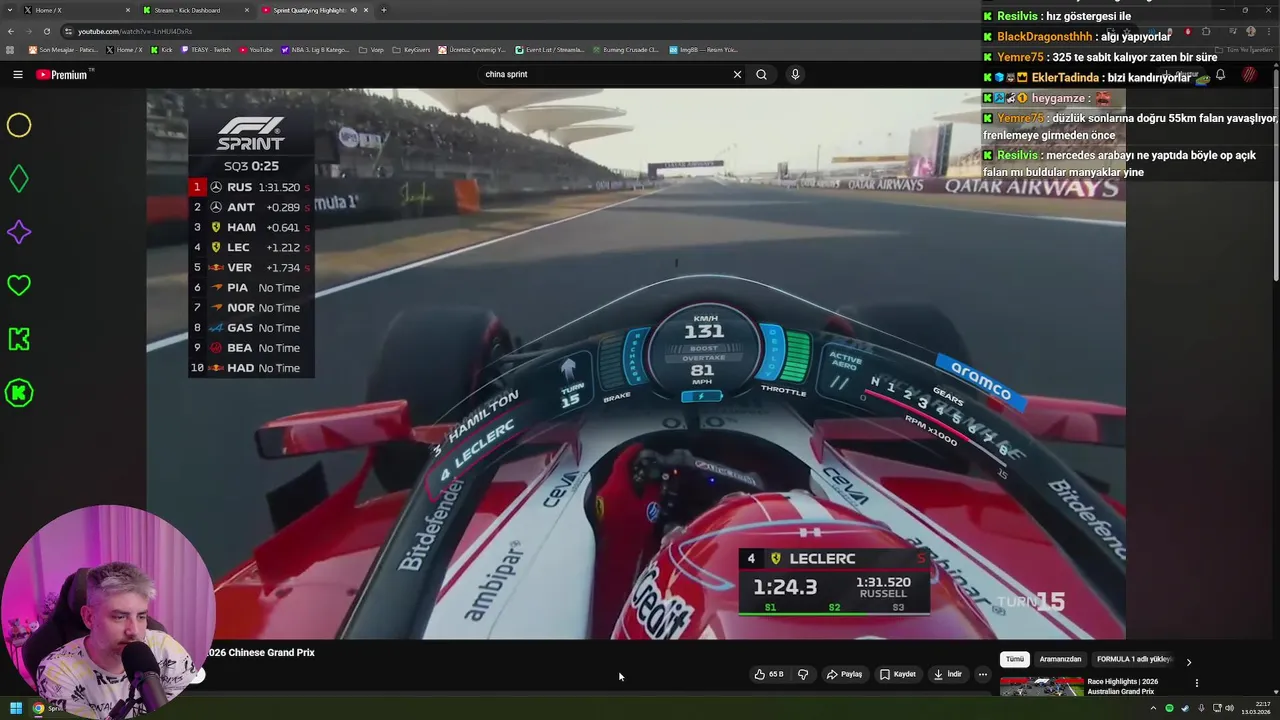
Task: Click 'heygamze' username in chat
Action: (x=1058, y=98)
